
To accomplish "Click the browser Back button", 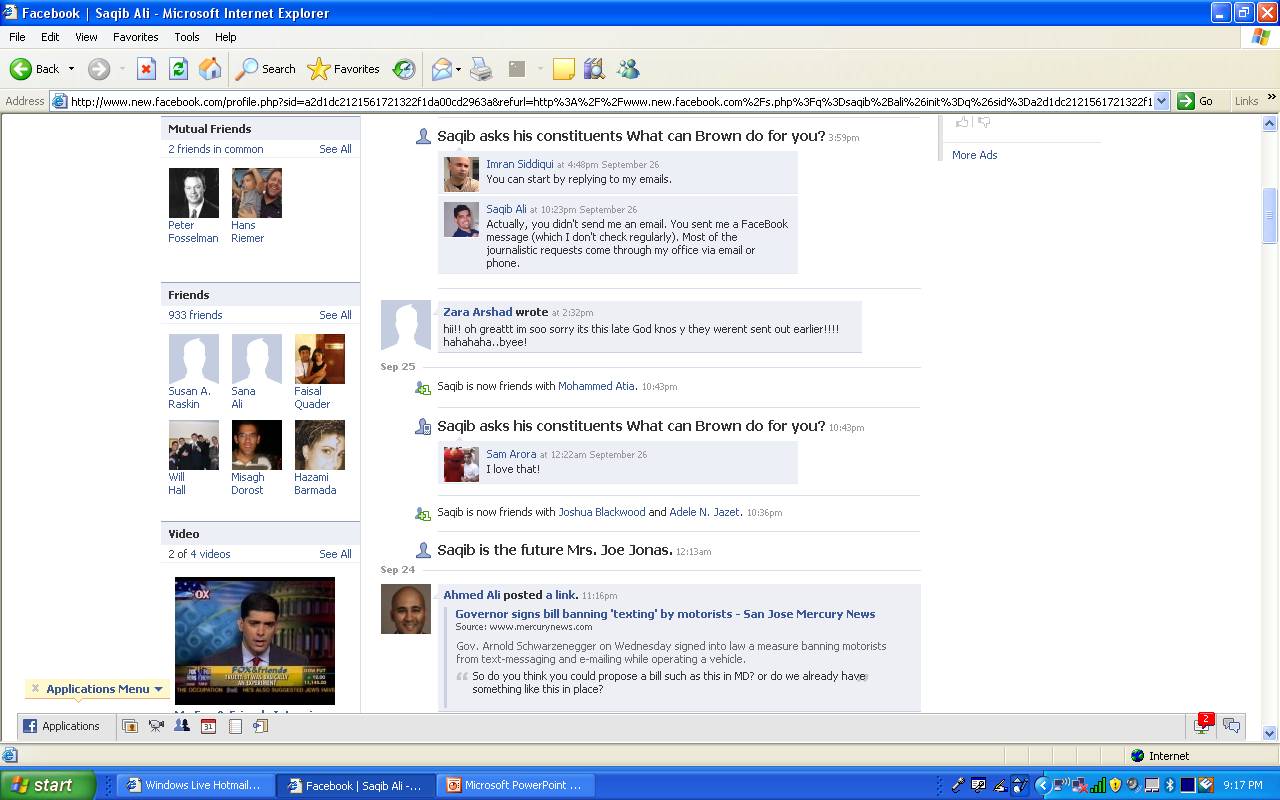I will click(35, 69).
